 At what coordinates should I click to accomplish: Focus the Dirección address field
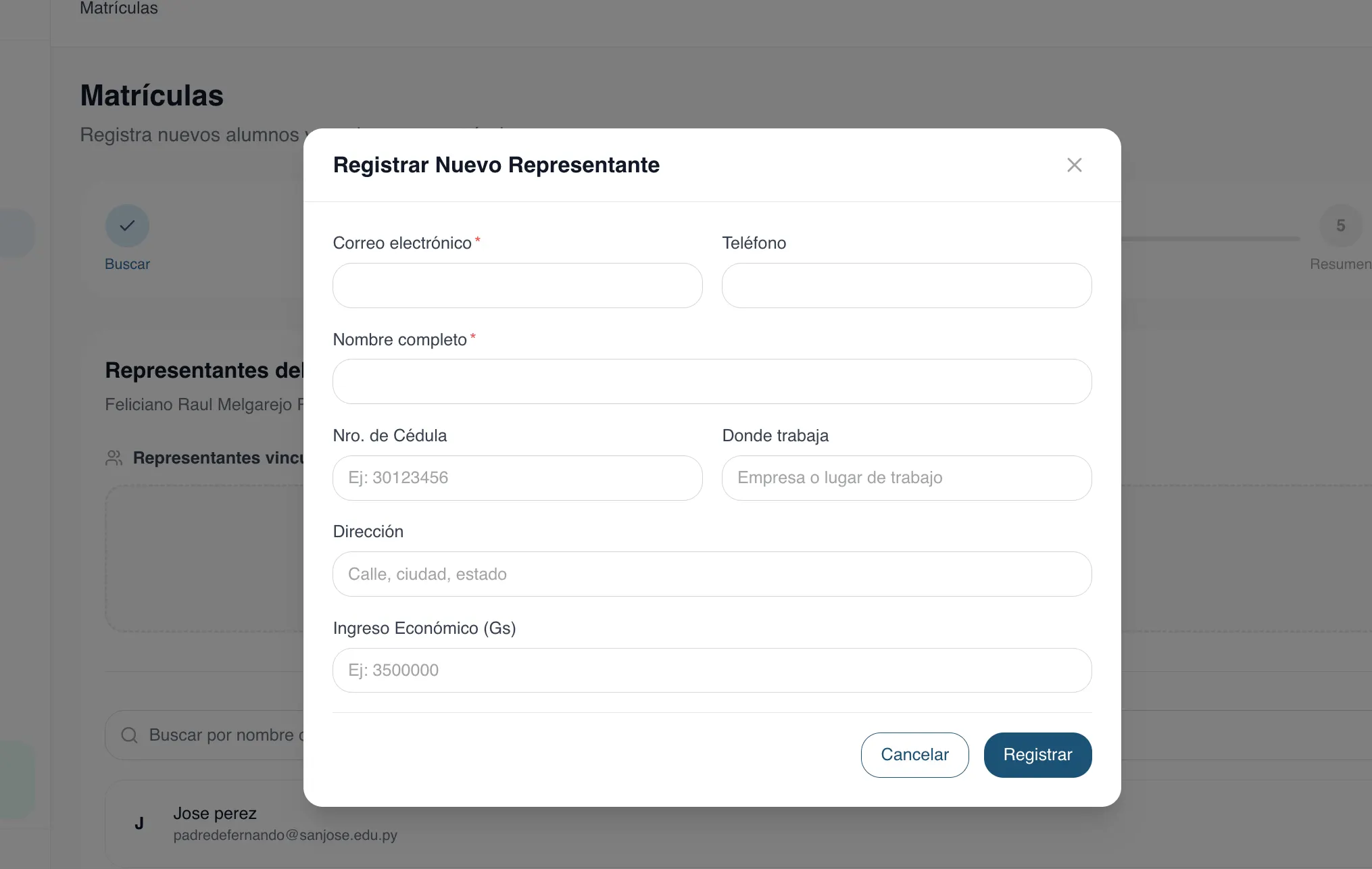pos(712,574)
